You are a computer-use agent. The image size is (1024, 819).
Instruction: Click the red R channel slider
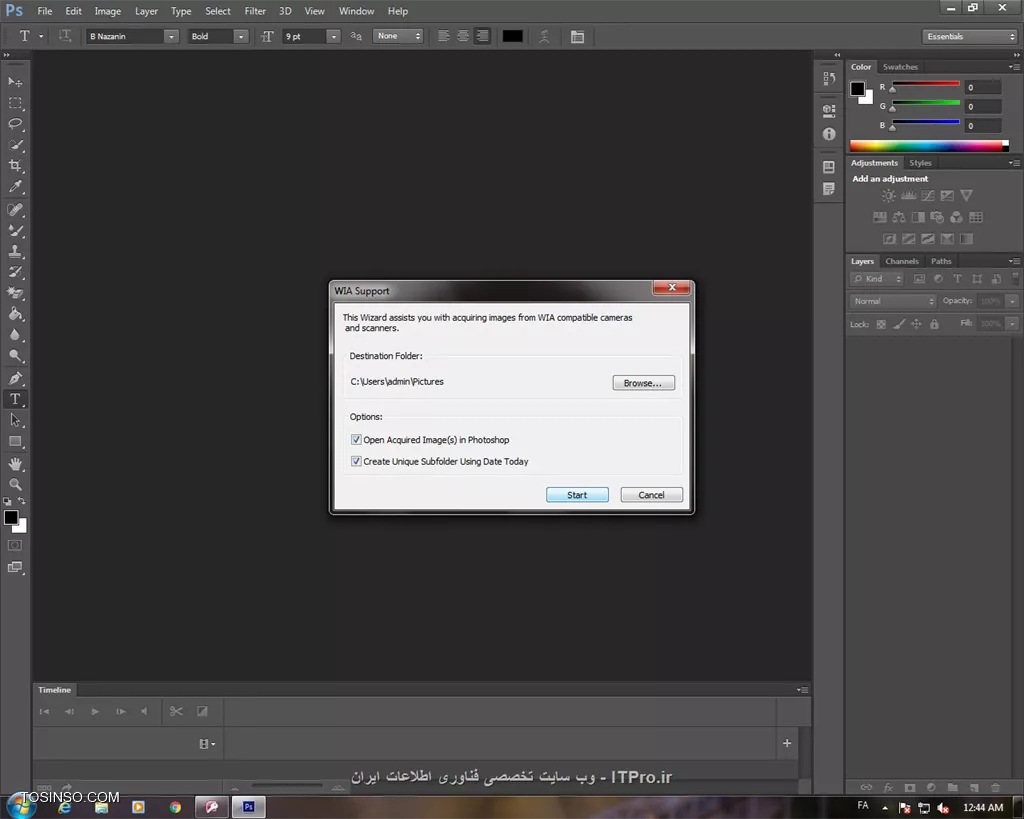[925, 84]
